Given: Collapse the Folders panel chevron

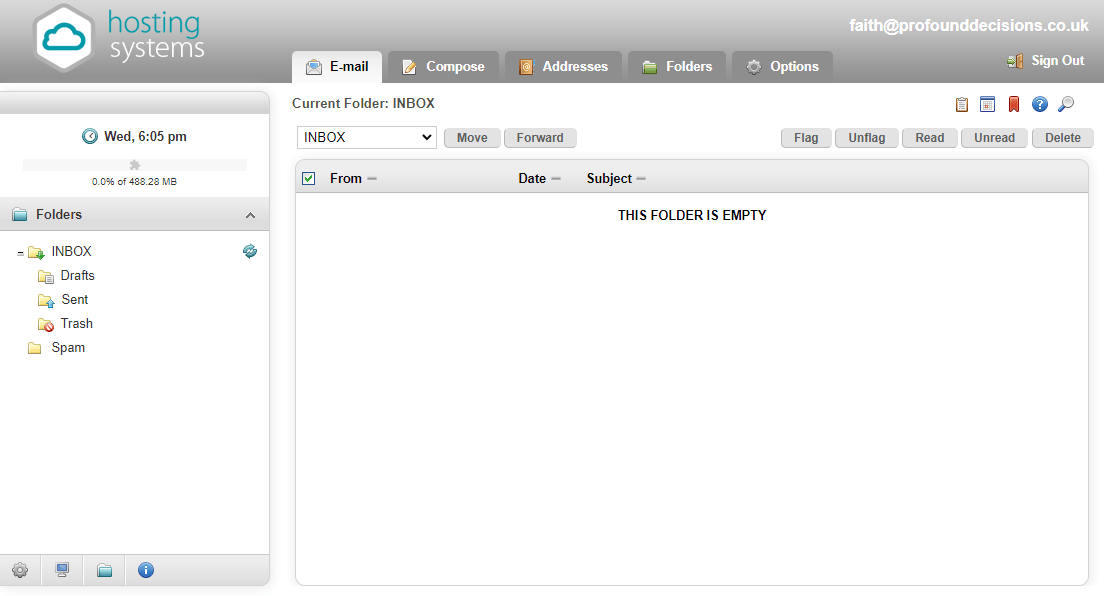Looking at the screenshot, I should (250, 215).
